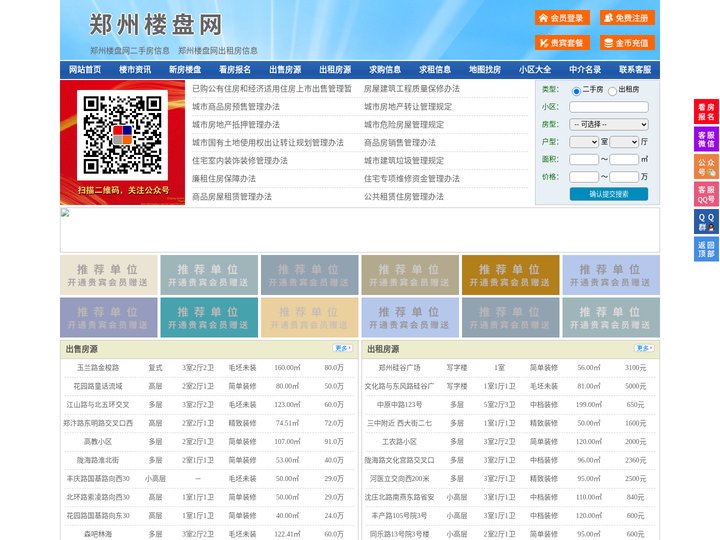Open 廉租住房保障办法 link

(224, 179)
